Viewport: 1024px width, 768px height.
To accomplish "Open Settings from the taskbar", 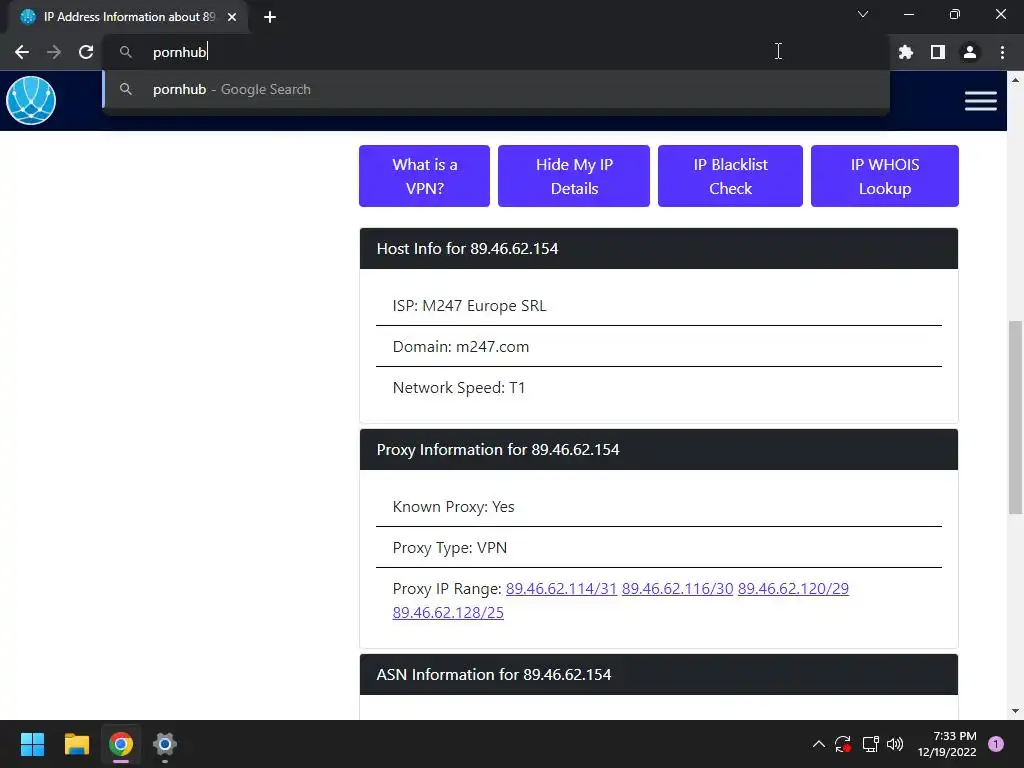I will coord(165,744).
